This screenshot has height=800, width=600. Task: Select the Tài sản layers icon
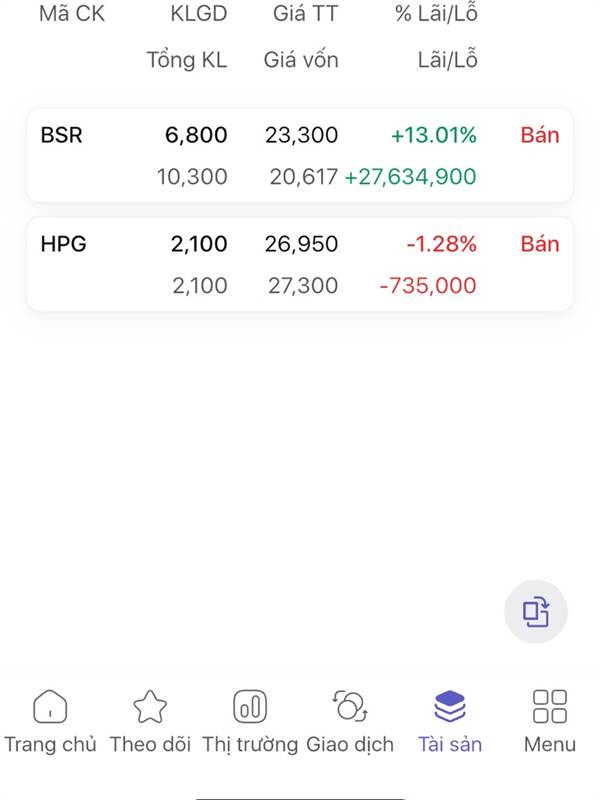pyautogui.click(x=450, y=707)
